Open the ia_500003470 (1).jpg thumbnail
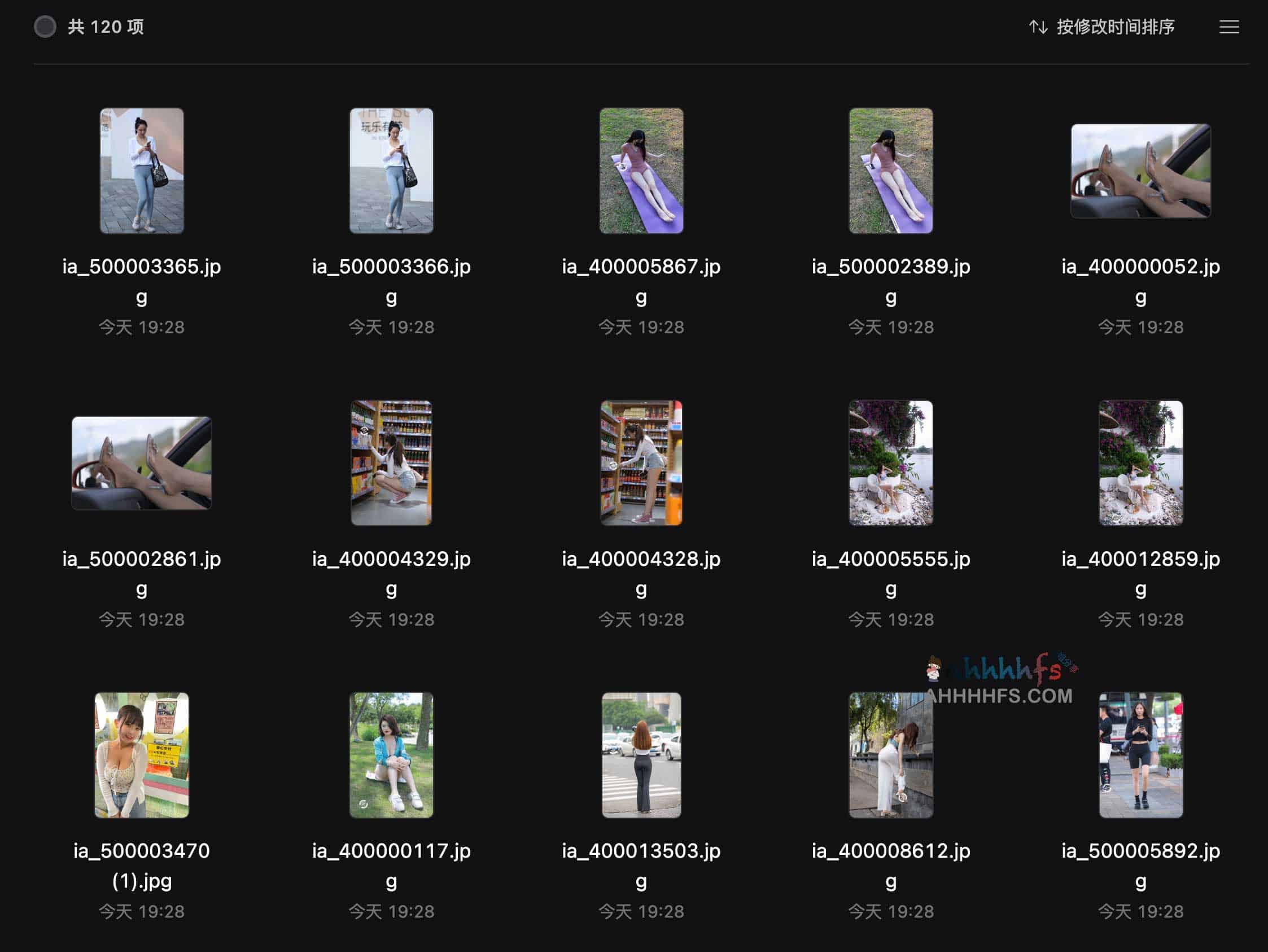Viewport: 1268px width, 952px height. point(142,755)
